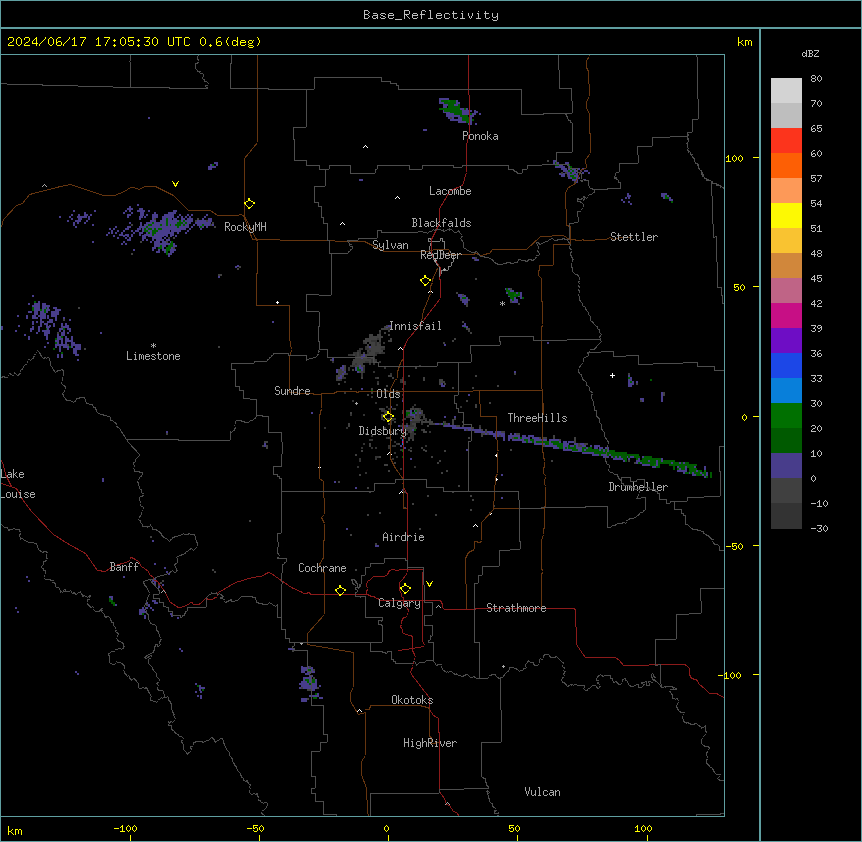Click the Sundre label
862x842 pixels.
coord(292,391)
